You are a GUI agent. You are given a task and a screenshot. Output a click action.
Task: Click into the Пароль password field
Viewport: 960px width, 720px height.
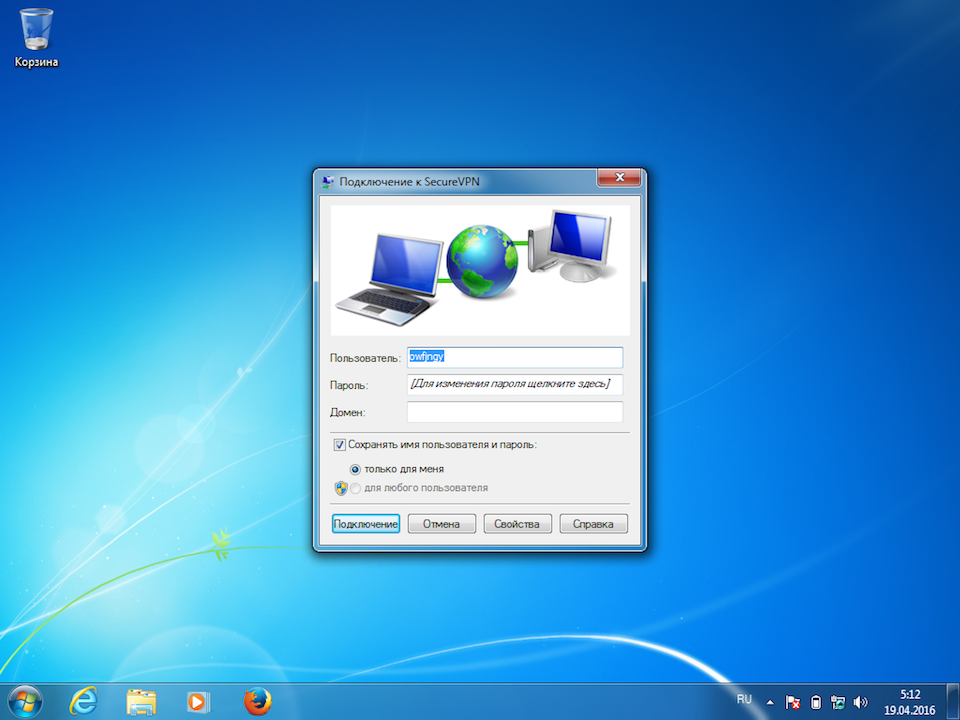[x=515, y=385]
